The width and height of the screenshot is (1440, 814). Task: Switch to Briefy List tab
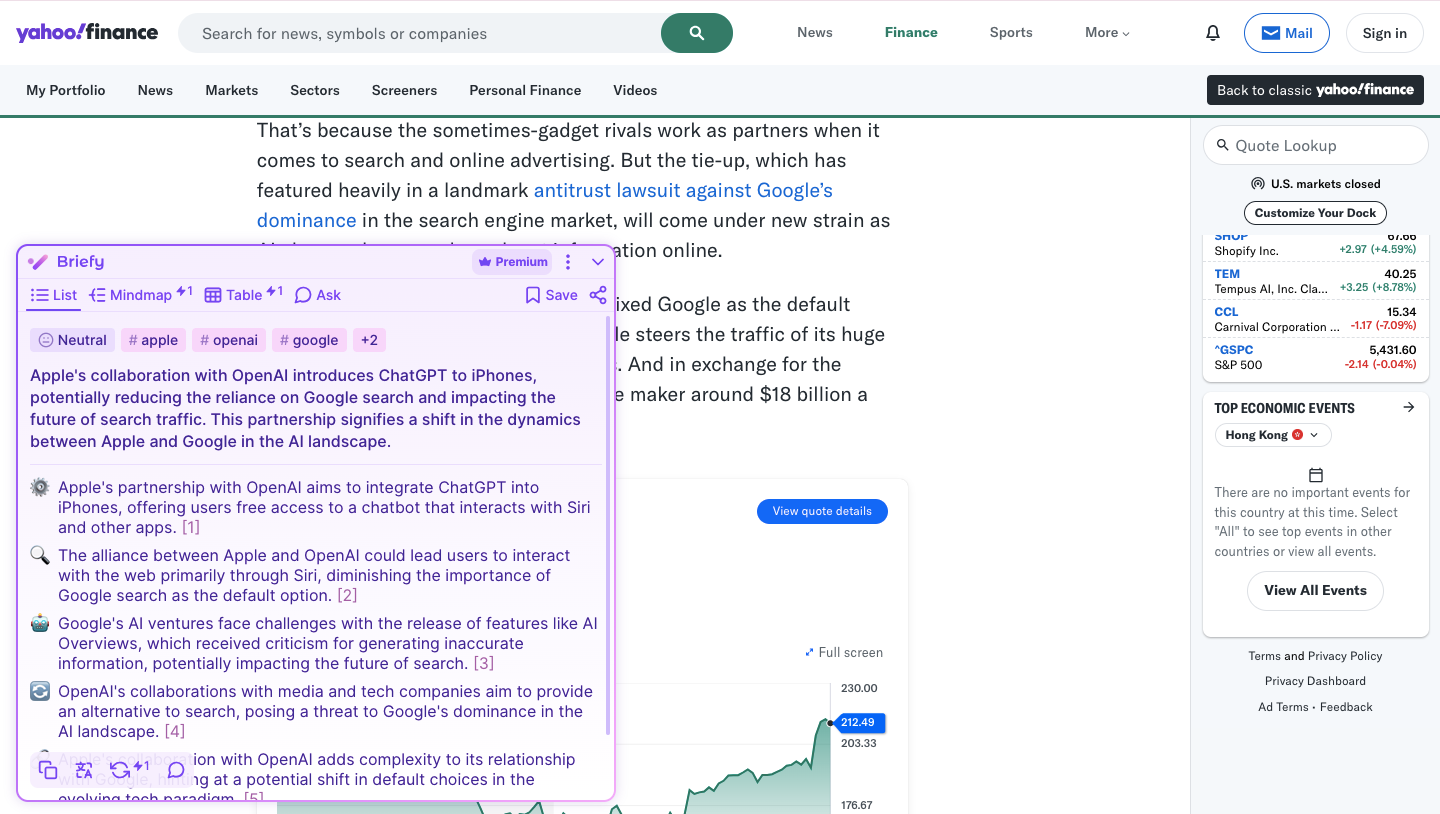[54, 295]
